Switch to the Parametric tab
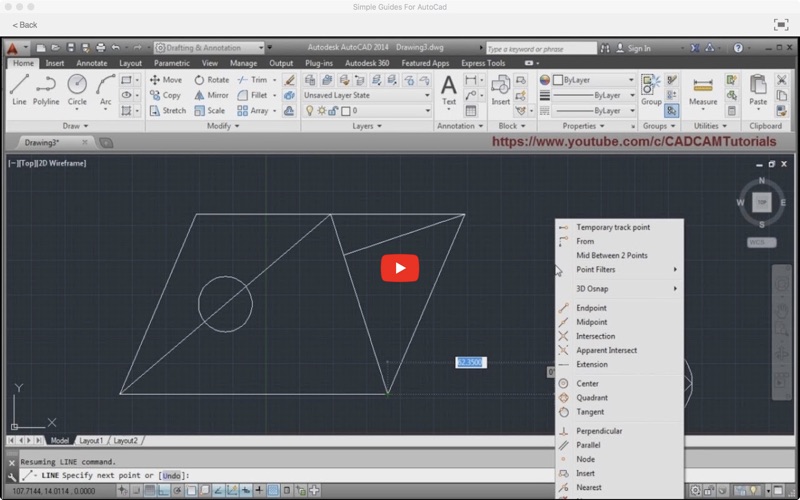Image resolution: width=800 pixels, height=500 pixels. point(171,63)
